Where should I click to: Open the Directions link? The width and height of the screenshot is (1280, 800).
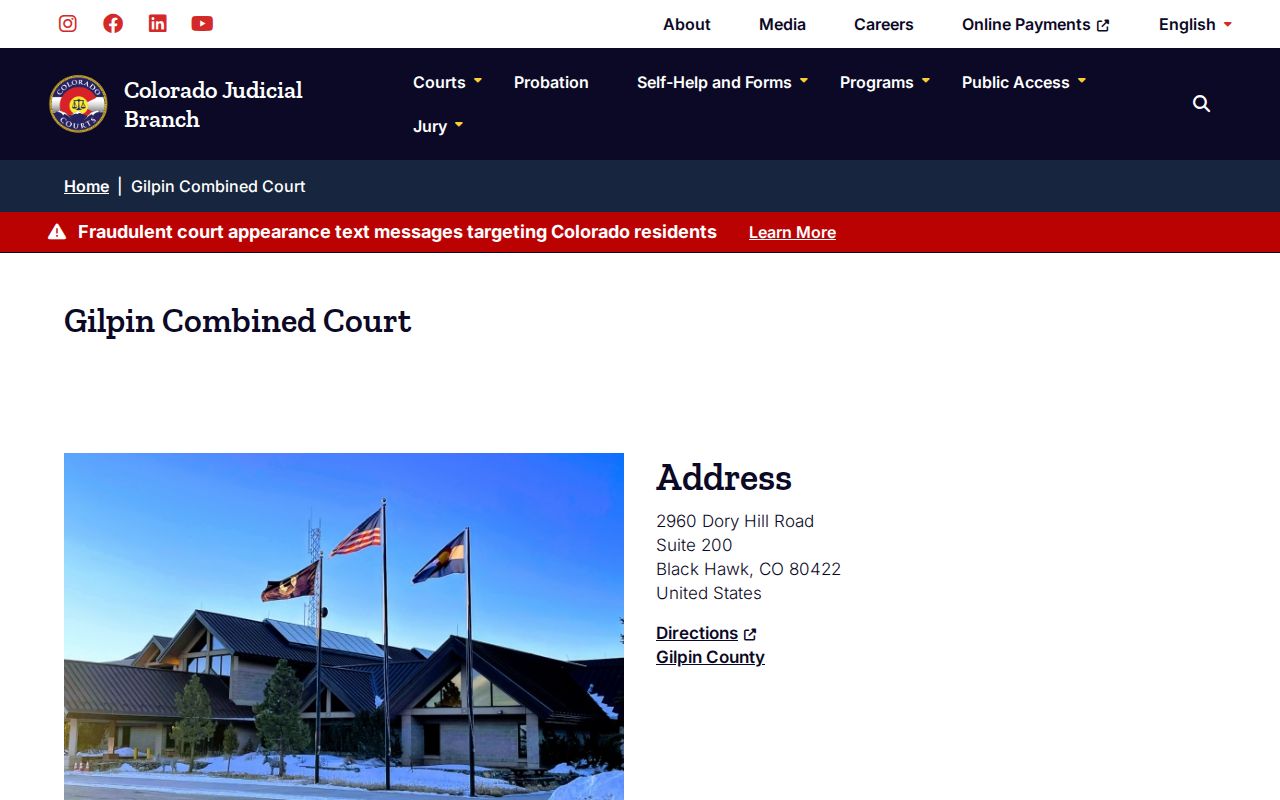pyautogui.click(x=697, y=633)
